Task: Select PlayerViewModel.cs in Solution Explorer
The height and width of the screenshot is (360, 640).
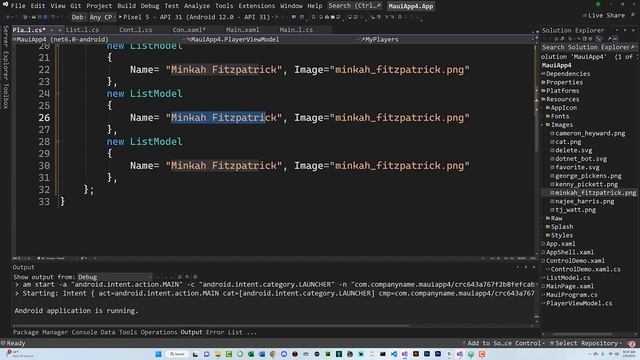Action: point(579,303)
